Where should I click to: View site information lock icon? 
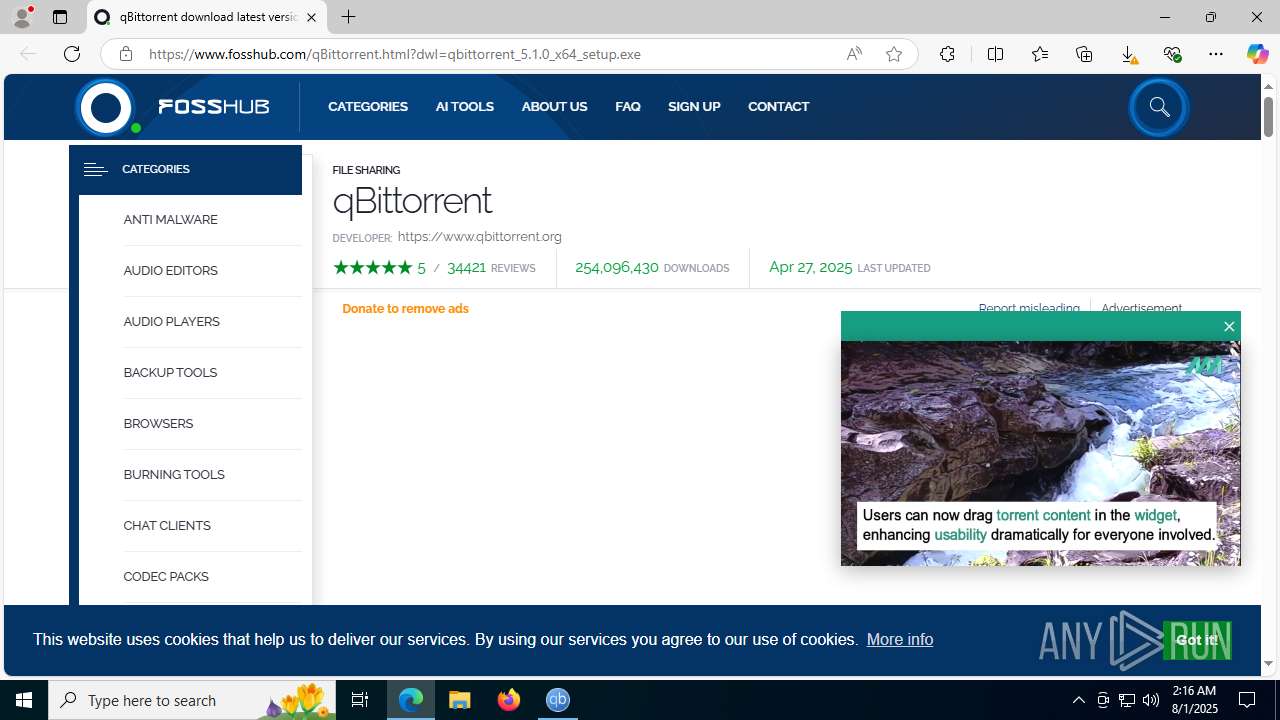pyautogui.click(x=126, y=54)
